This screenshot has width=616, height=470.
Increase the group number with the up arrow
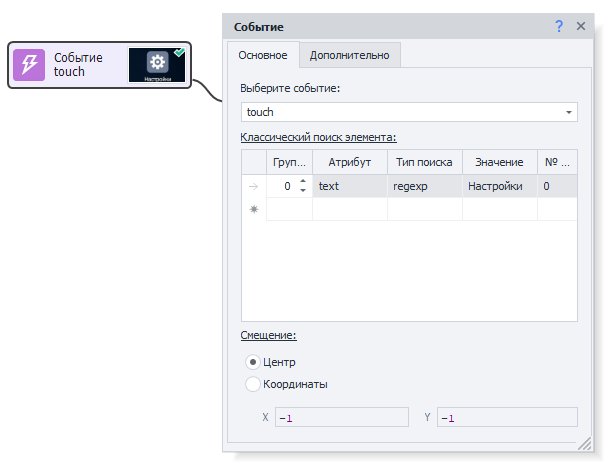pos(303,181)
